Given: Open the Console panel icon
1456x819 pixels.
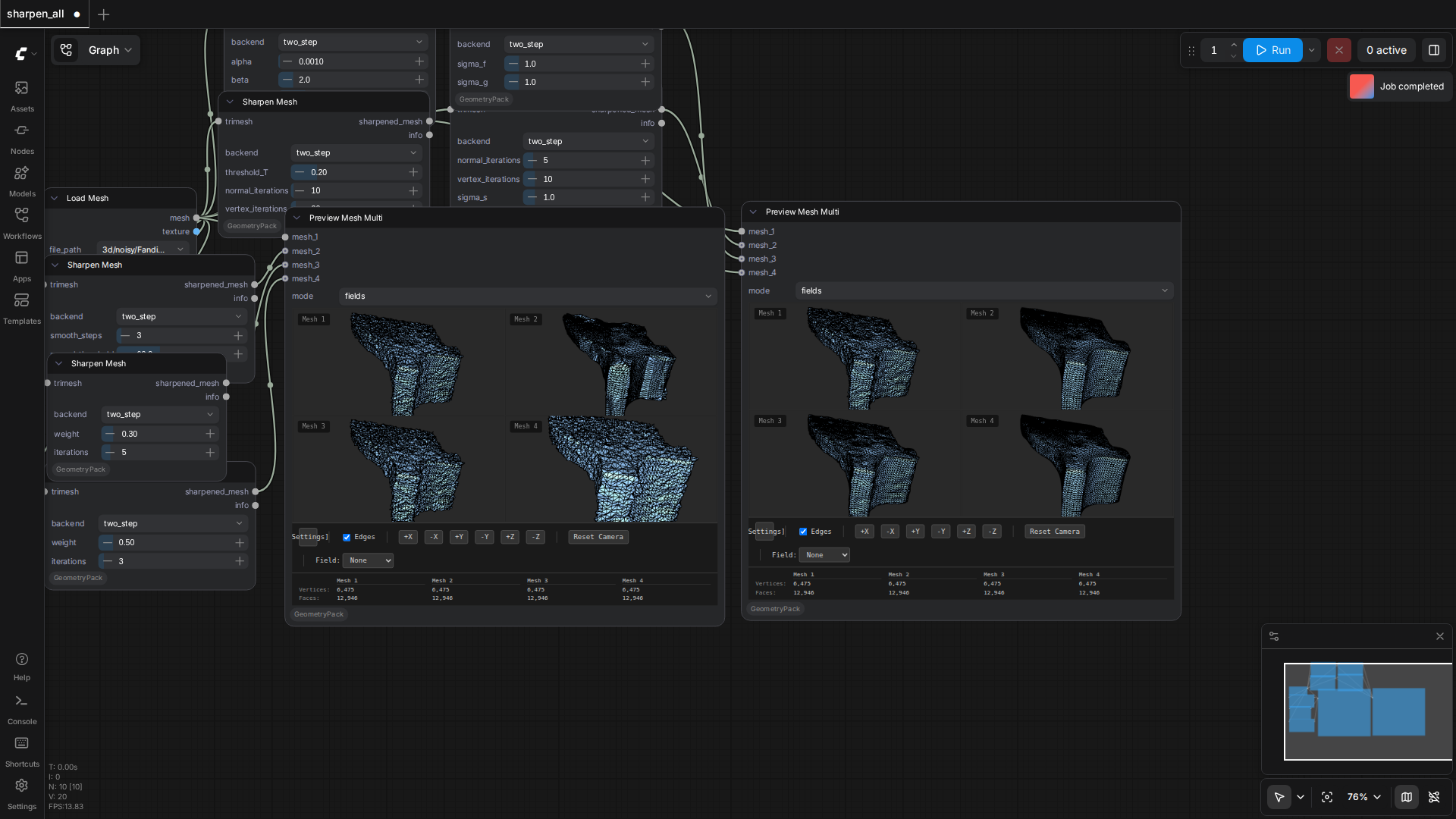Looking at the screenshot, I should [x=22, y=709].
